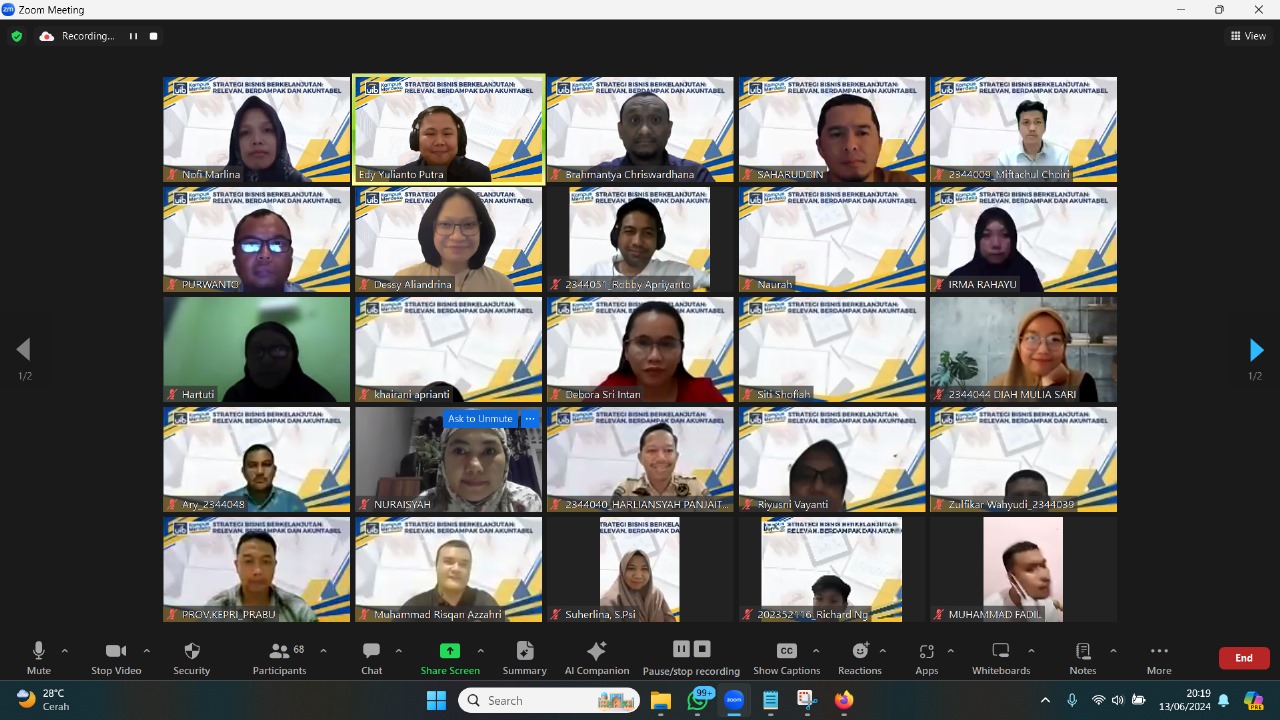Click Ask to Unmute on NURAISYAH
This screenshot has width=1280, height=720.
click(x=480, y=419)
